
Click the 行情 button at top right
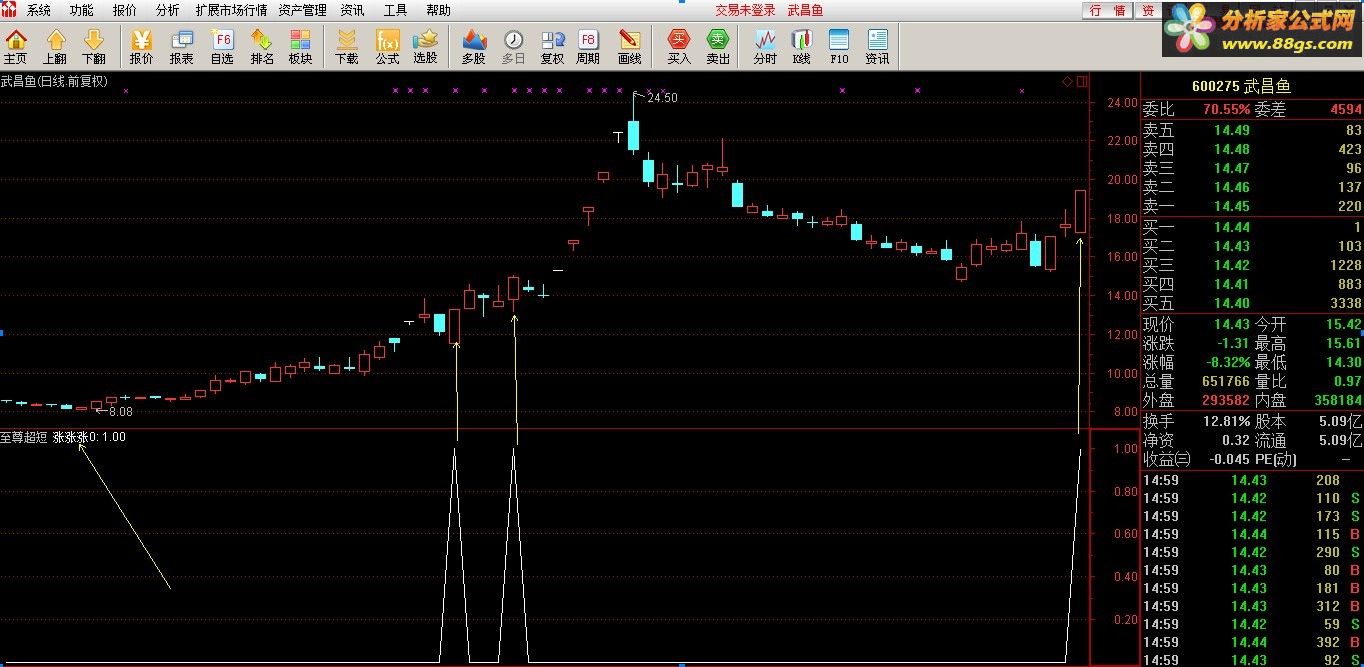click(1107, 10)
